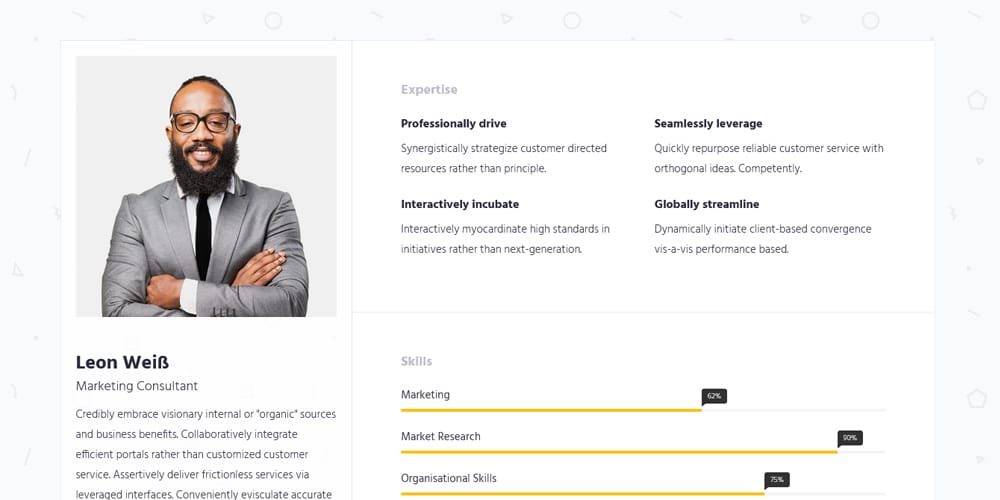
Task: Click the name "Leon Weiß"
Action: coord(122,362)
